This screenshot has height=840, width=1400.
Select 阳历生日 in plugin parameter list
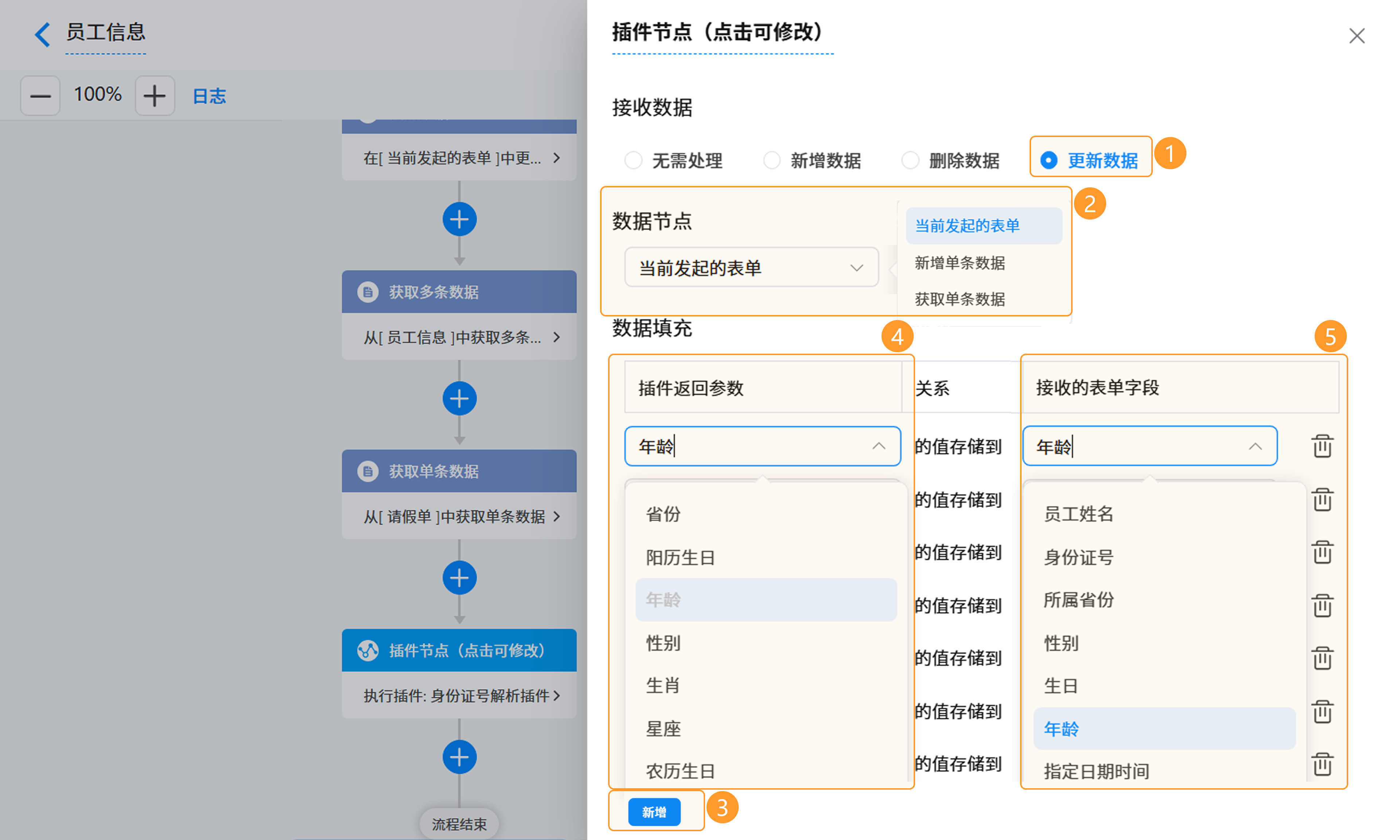[x=766, y=557]
